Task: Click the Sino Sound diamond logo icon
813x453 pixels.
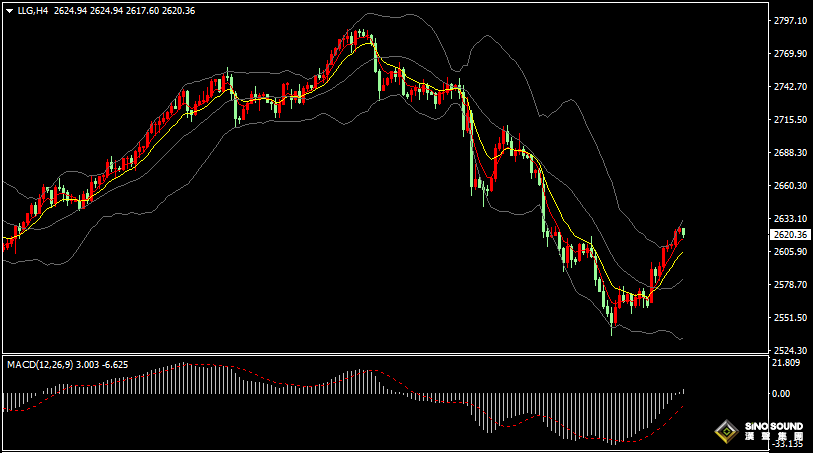Action: click(x=723, y=432)
